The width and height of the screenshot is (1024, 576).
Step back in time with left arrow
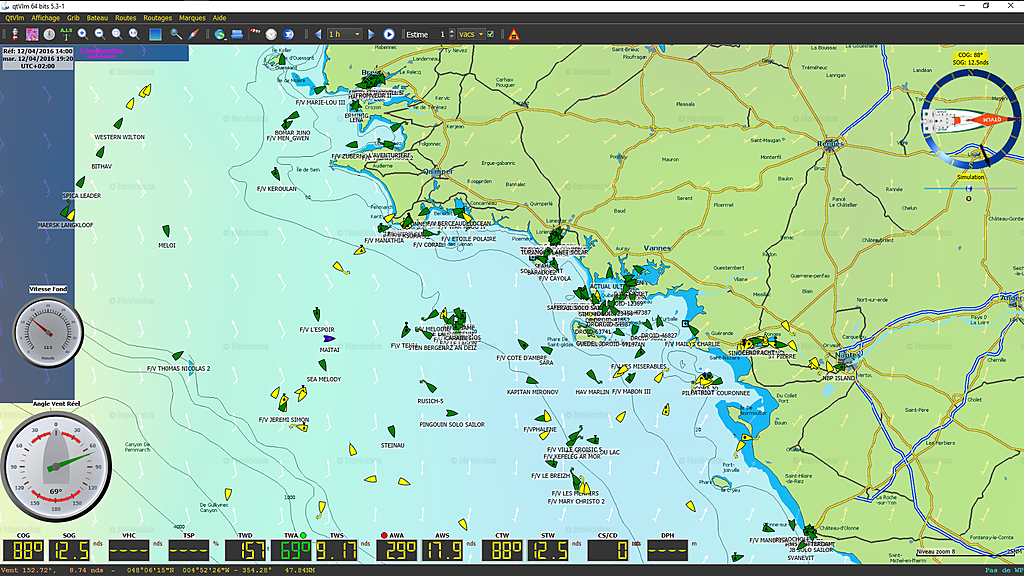[318, 34]
